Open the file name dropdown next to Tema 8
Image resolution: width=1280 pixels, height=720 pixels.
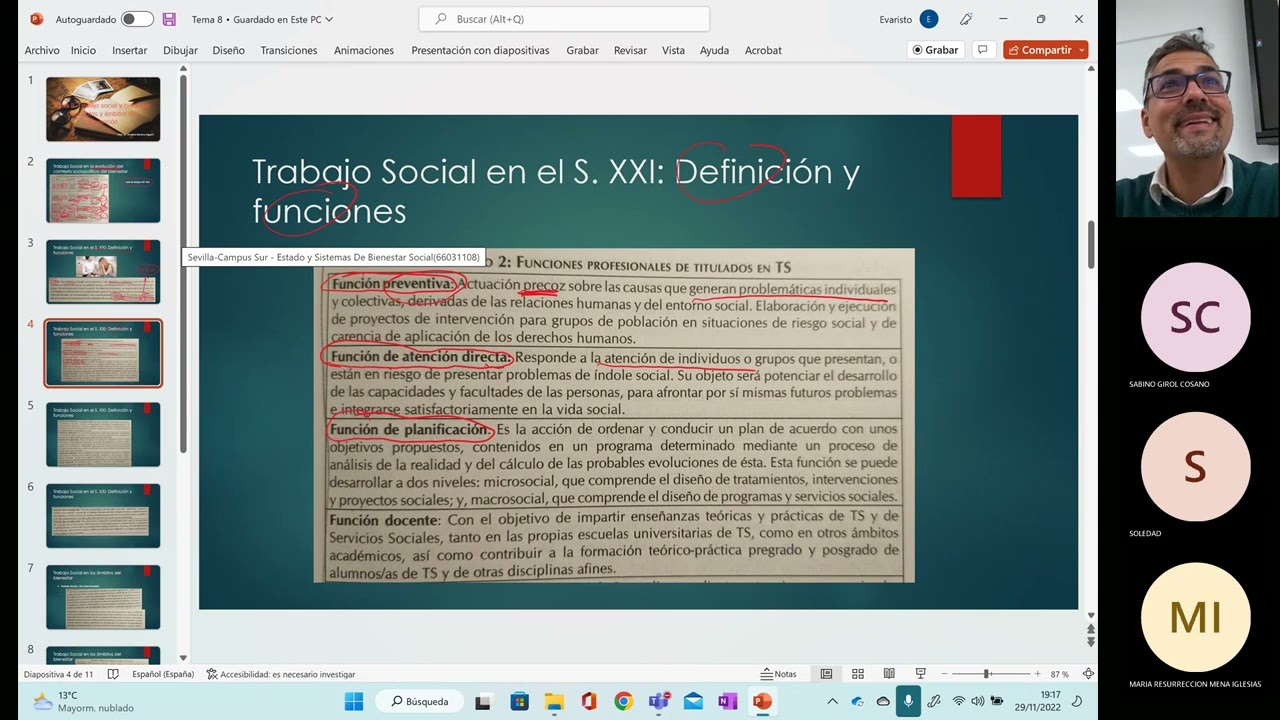click(x=329, y=19)
